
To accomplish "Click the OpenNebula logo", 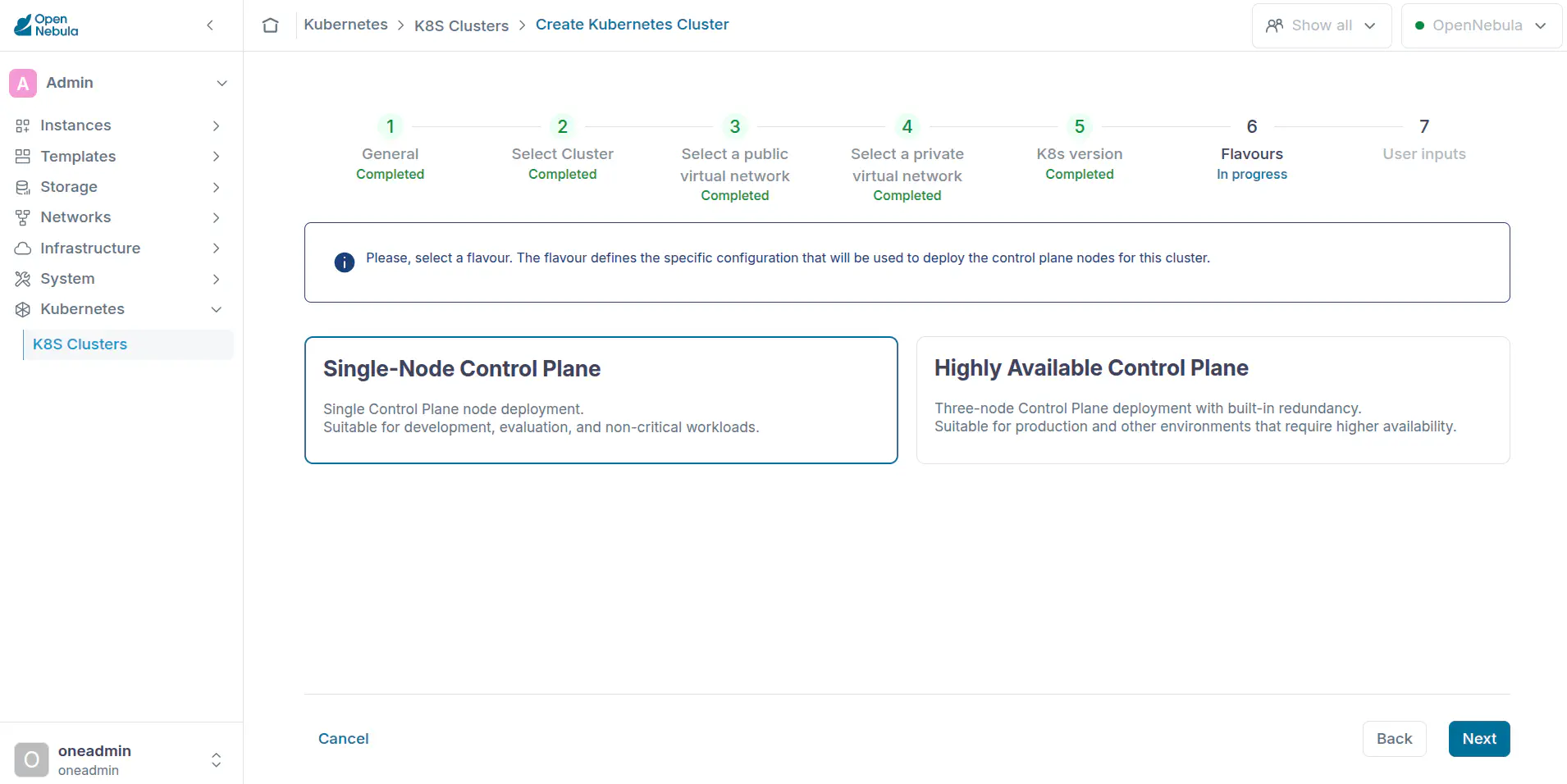I will [x=47, y=25].
